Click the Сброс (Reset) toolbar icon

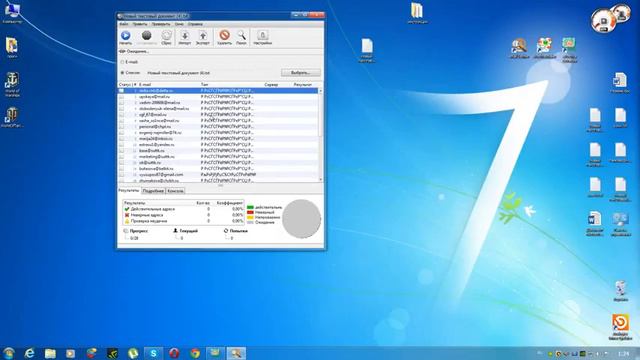pyautogui.click(x=166, y=37)
